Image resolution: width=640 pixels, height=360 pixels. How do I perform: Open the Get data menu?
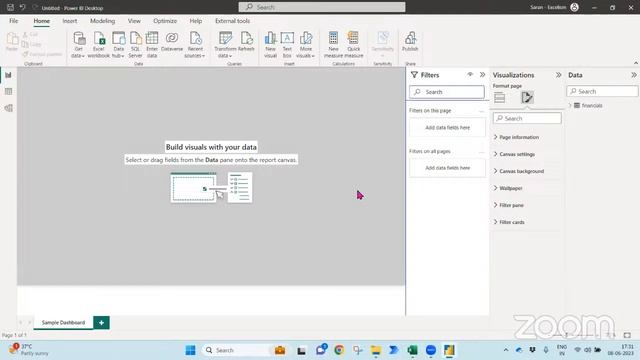tap(78, 45)
